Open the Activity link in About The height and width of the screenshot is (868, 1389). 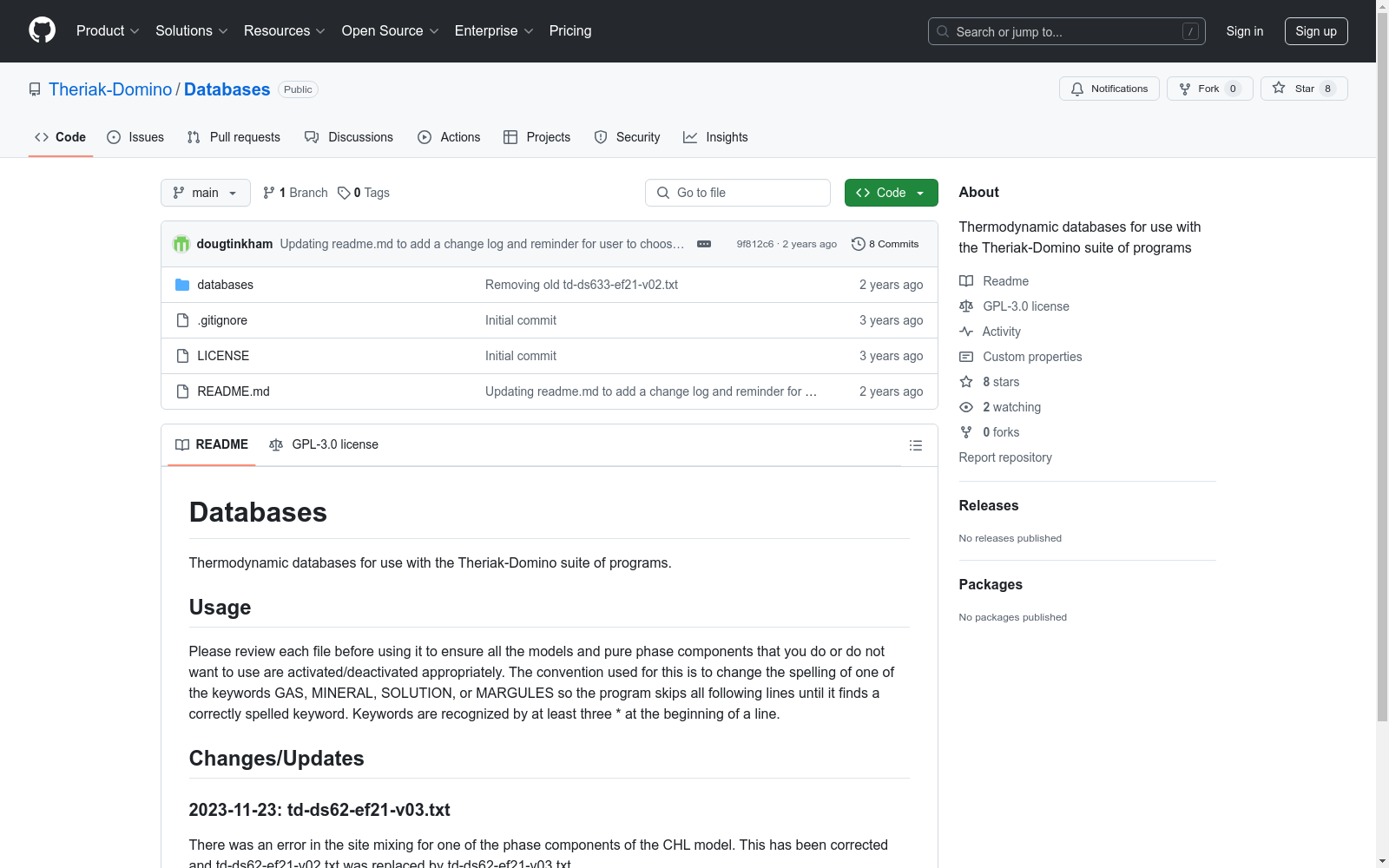[x=1001, y=332]
